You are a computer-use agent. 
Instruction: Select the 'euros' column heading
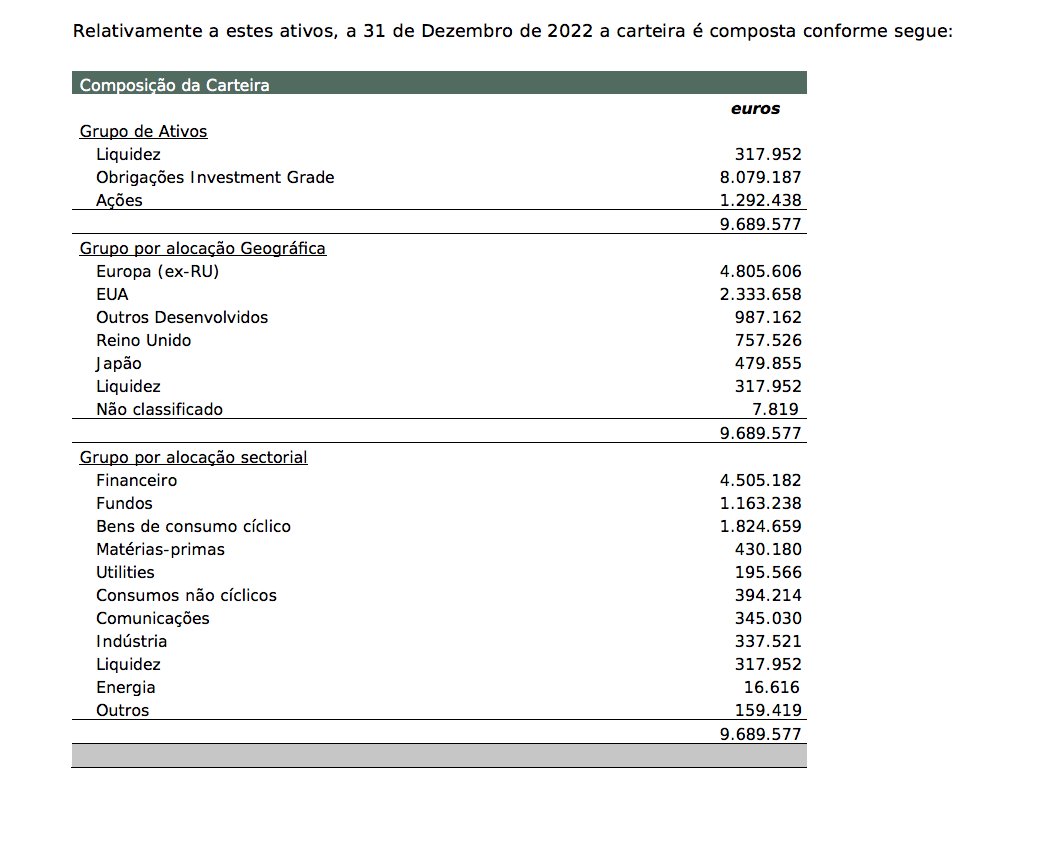pos(755,109)
